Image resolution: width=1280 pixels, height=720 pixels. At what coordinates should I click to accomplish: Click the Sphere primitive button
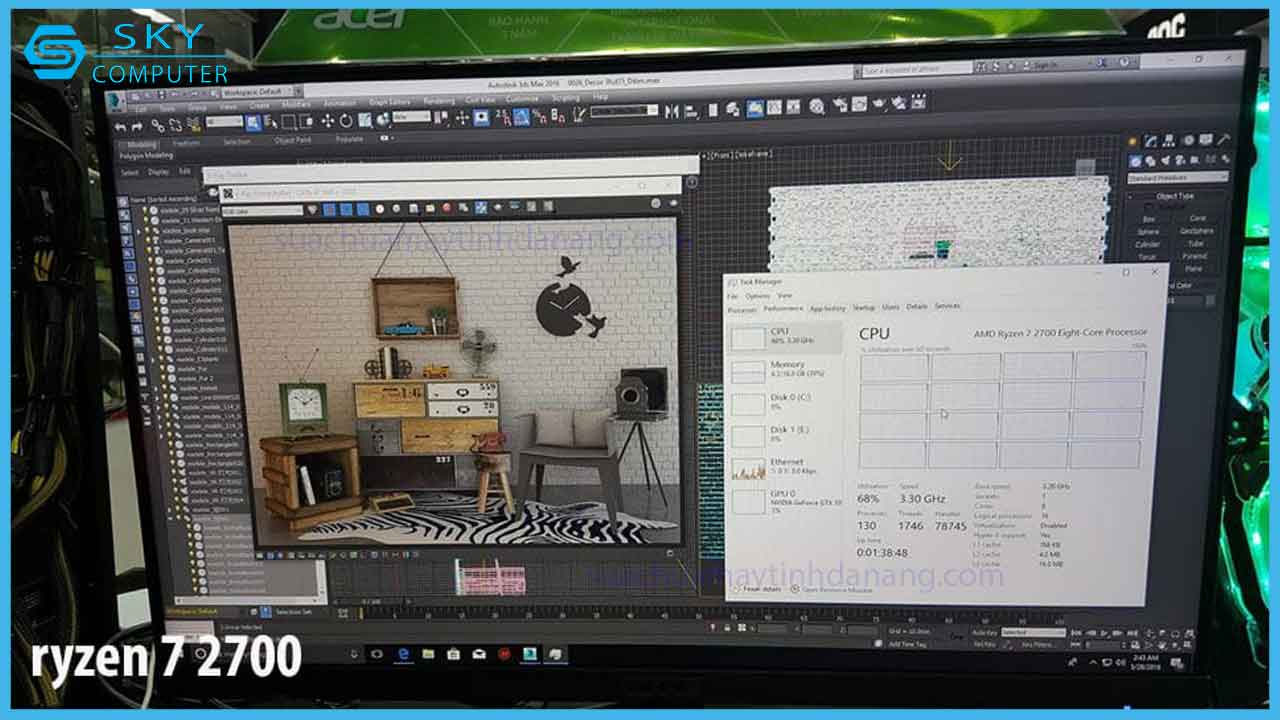pos(1149,232)
